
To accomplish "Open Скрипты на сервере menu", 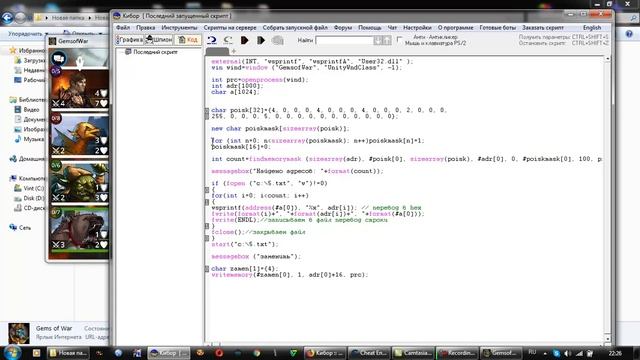I will (230, 28).
